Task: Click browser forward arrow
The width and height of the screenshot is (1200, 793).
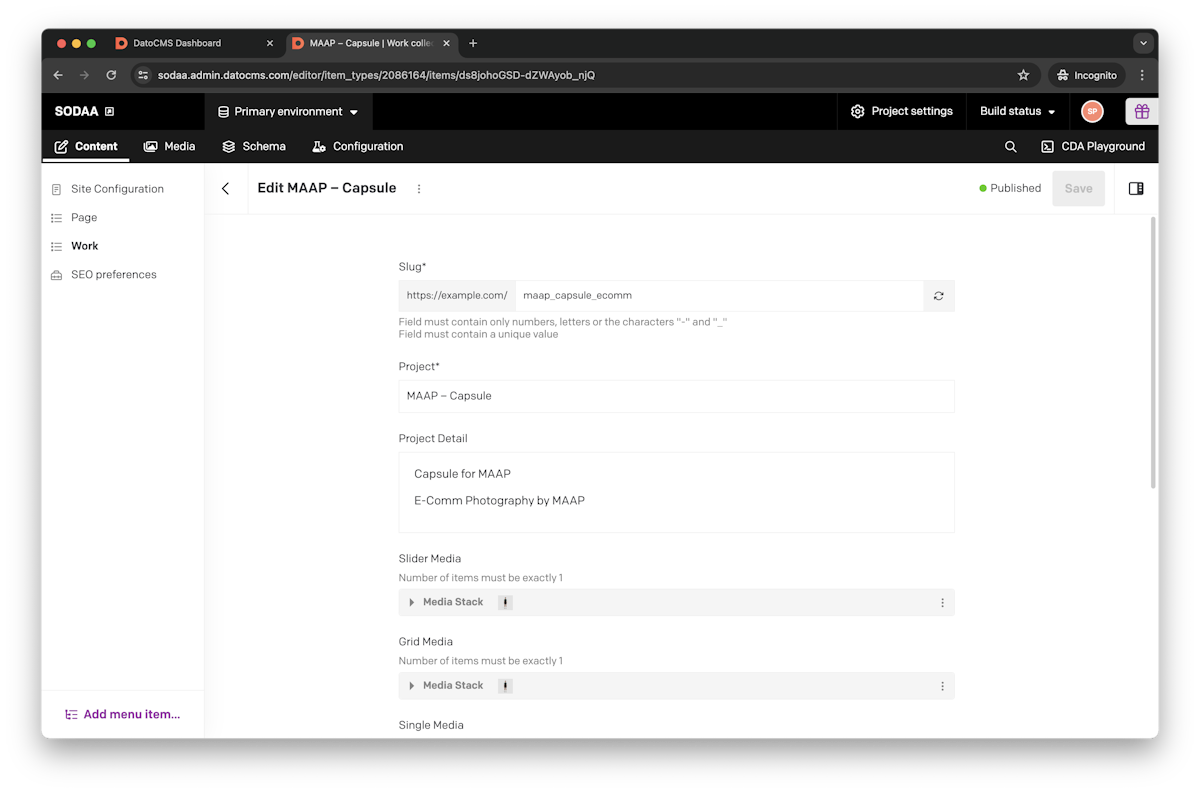Action: click(x=84, y=75)
